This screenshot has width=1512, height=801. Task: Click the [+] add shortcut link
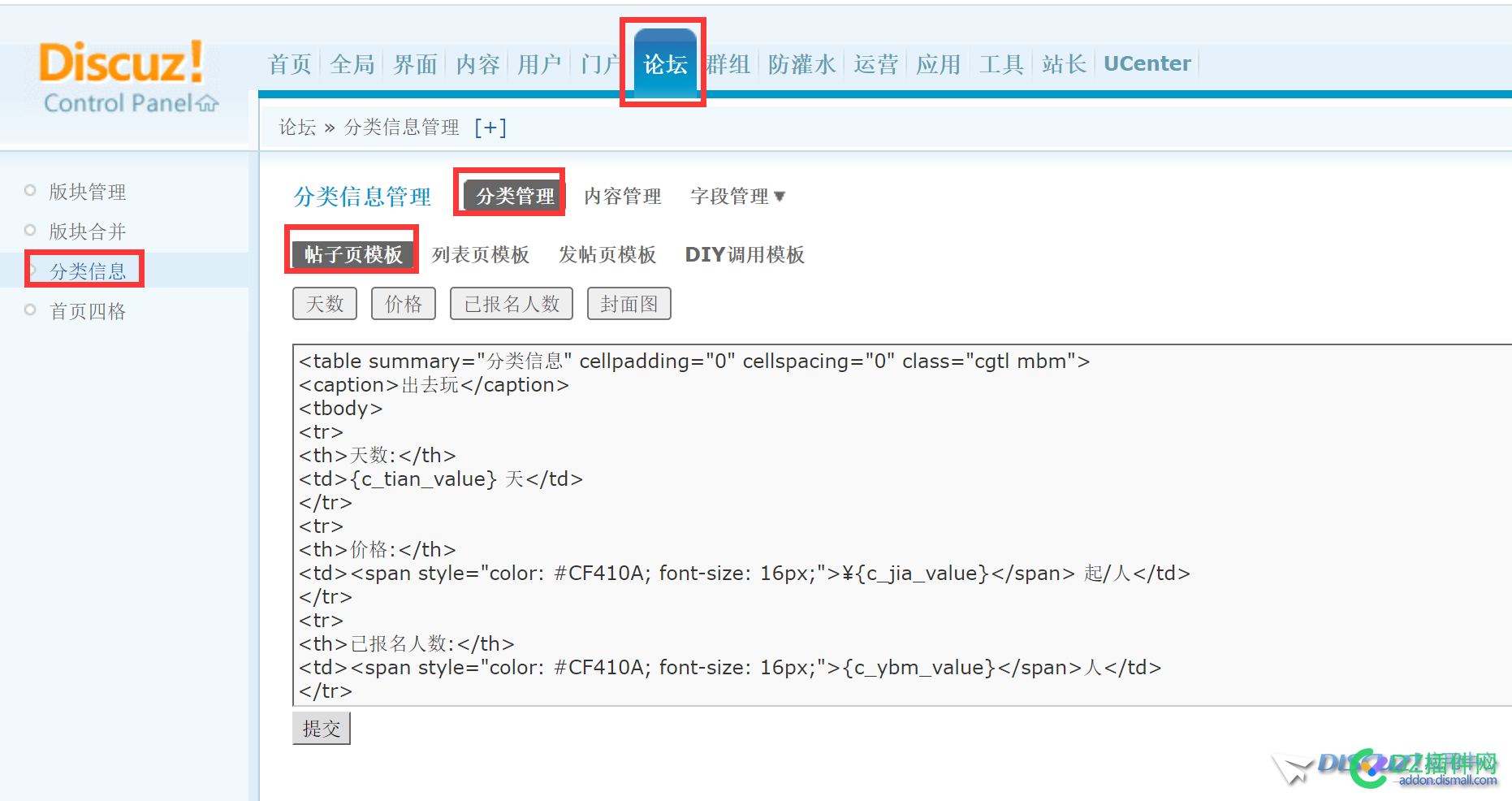point(490,128)
